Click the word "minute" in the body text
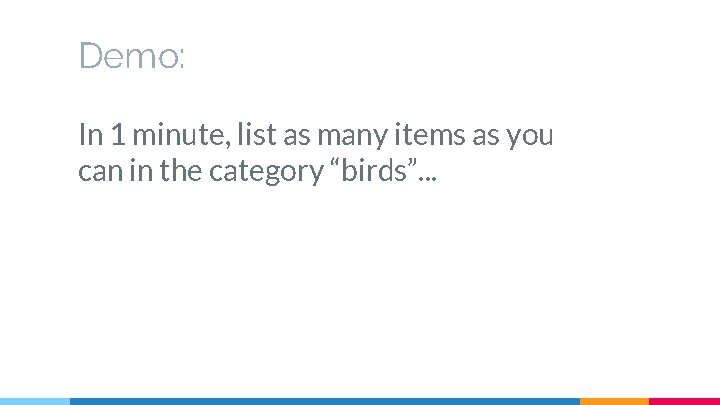 pyautogui.click(x=181, y=135)
